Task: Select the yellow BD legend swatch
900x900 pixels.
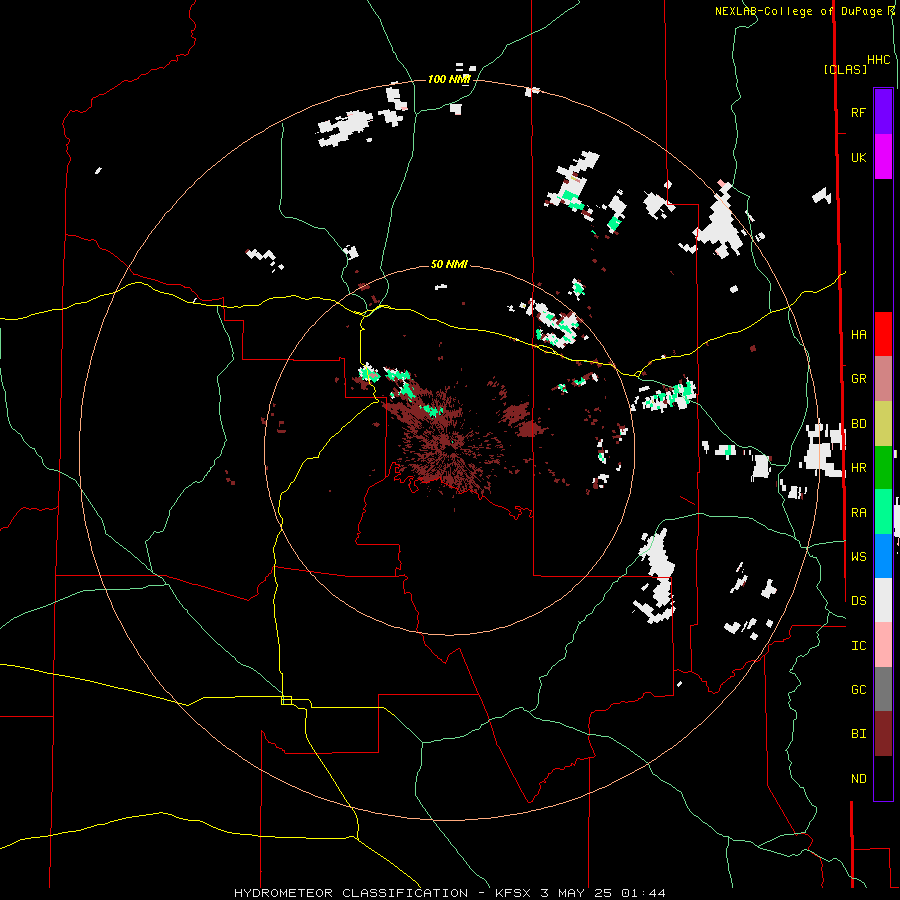Action: click(x=883, y=424)
